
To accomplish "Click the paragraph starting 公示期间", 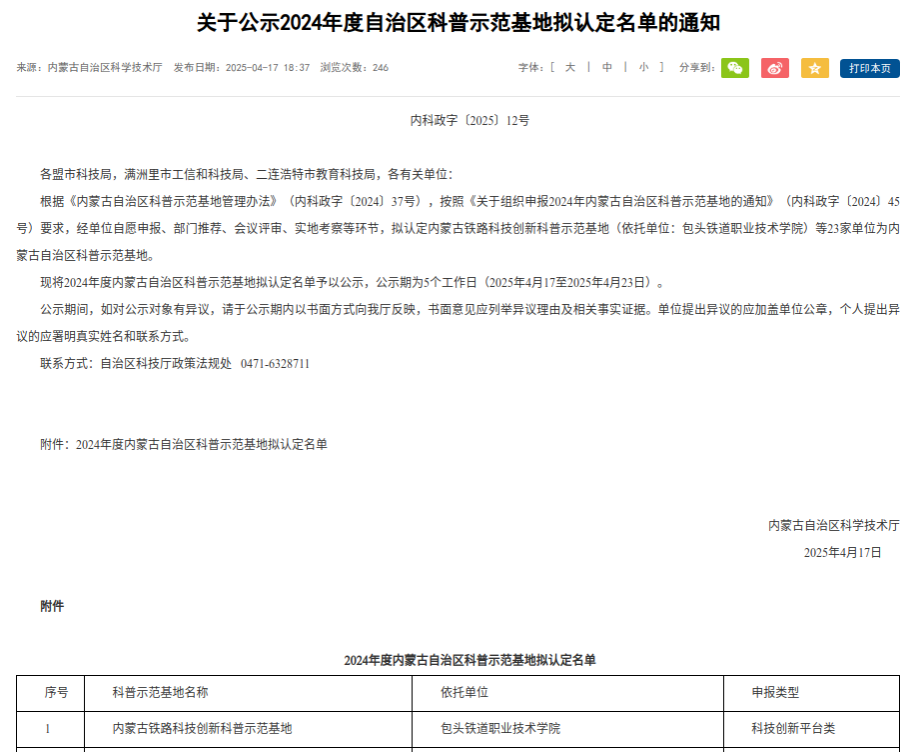I will 458,323.
